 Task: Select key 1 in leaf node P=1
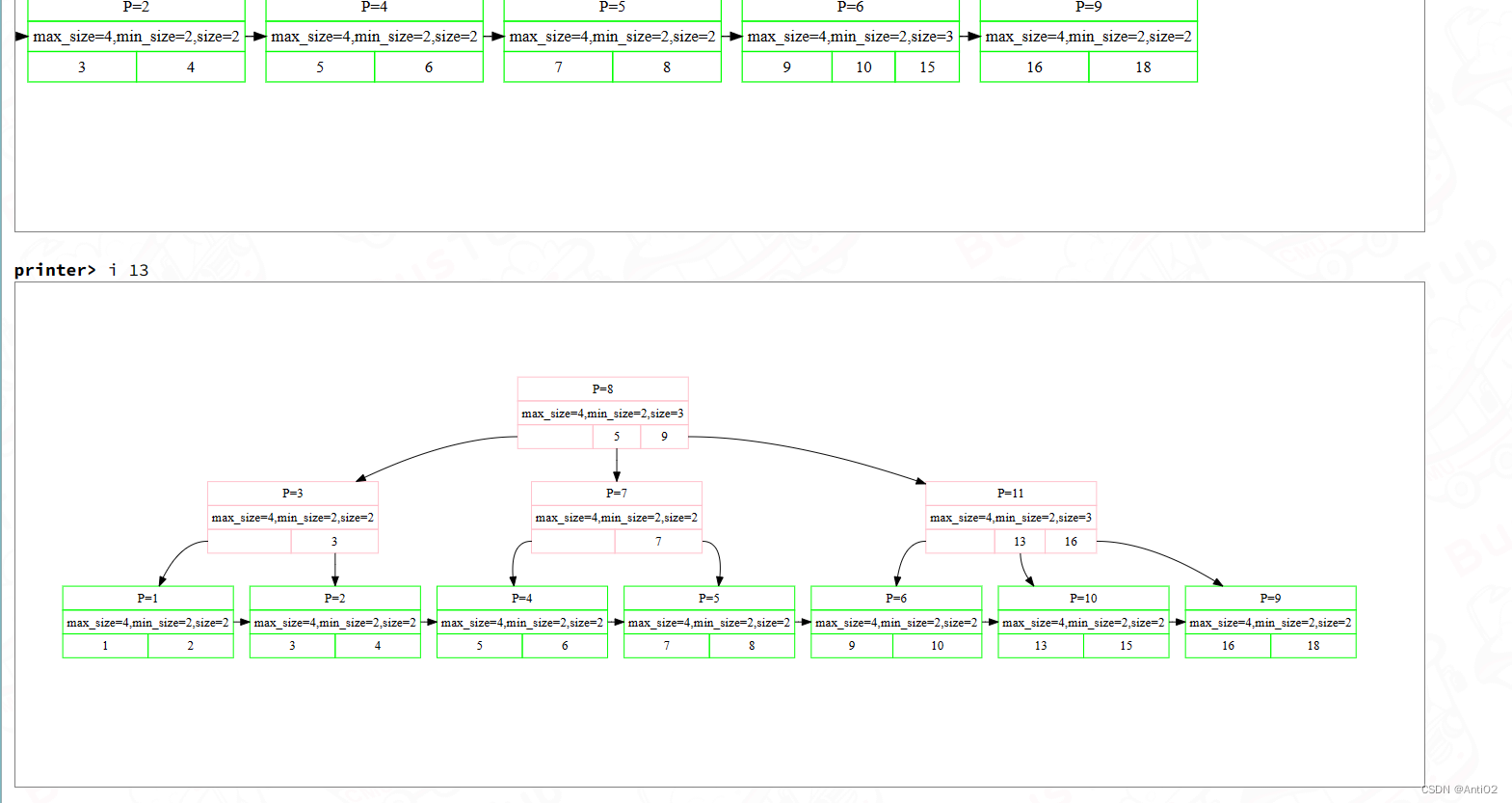[105, 646]
